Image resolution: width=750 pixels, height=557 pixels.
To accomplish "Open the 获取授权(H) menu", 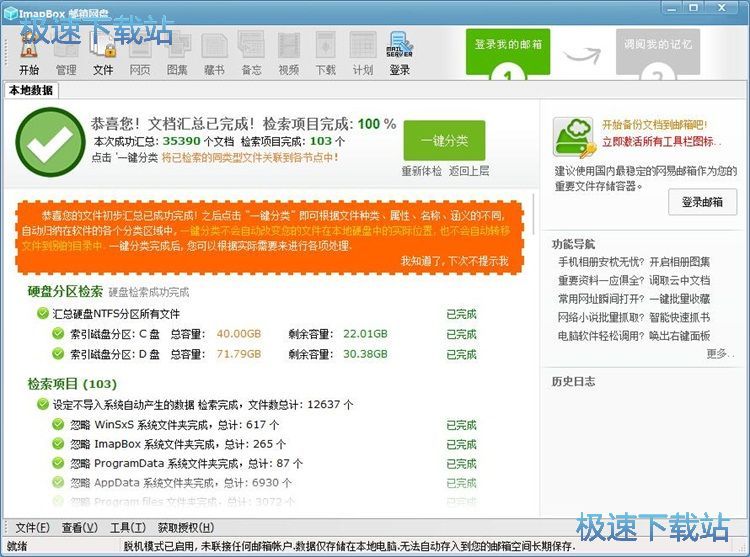I will (x=186, y=528).
